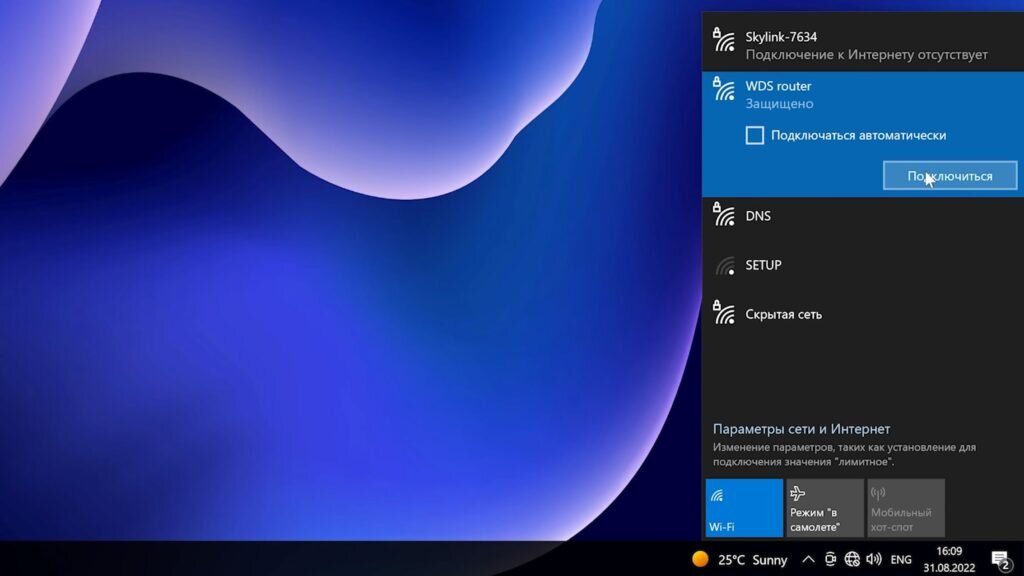Toggle the Wi-Fi quick action tile
Screen dimensions: 1024x576
coord(744,508)
